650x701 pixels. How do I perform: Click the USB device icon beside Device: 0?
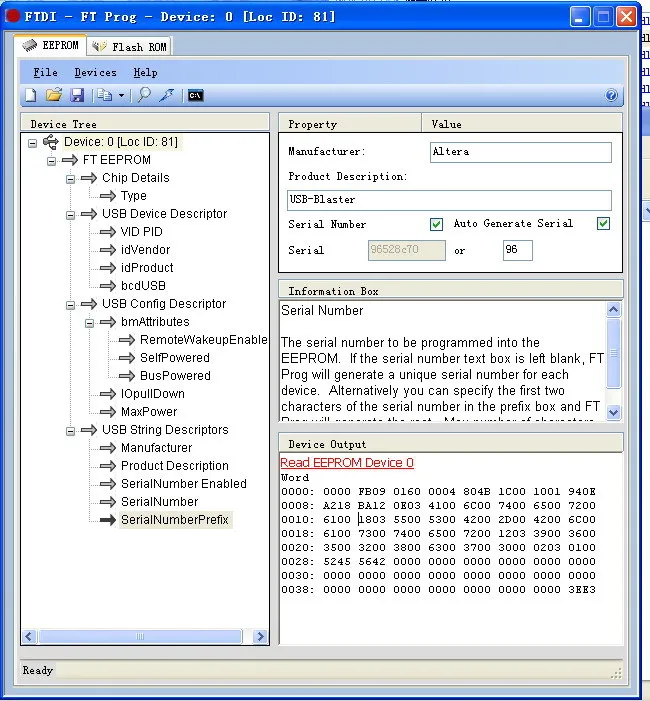[x=51, y=142]
